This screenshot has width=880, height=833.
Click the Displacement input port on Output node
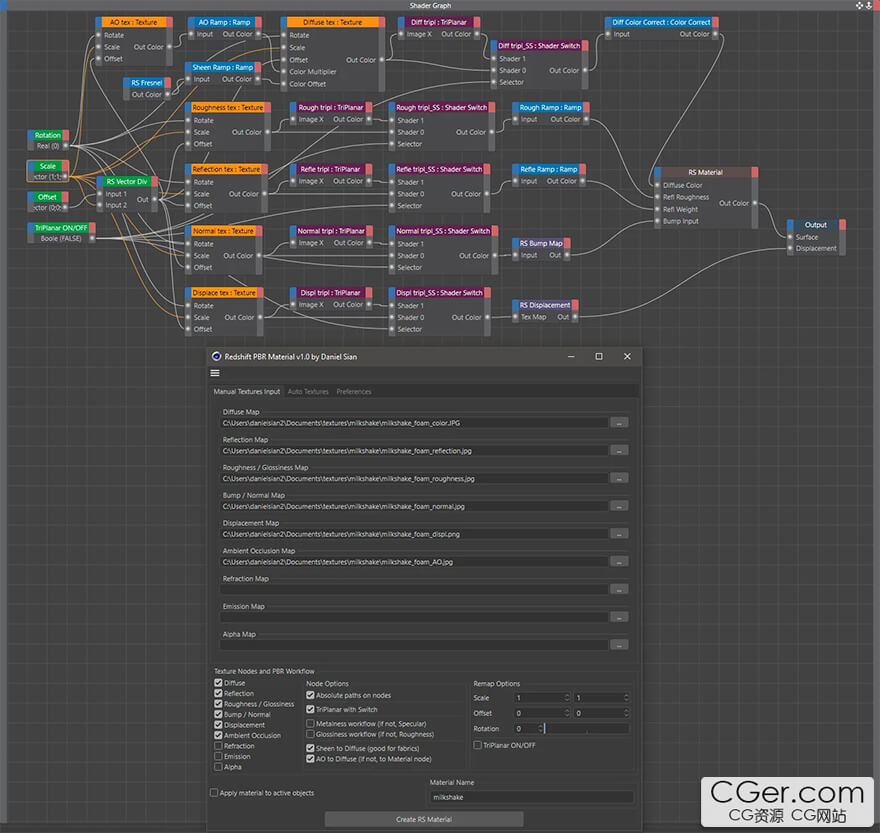tap(790, 248)
